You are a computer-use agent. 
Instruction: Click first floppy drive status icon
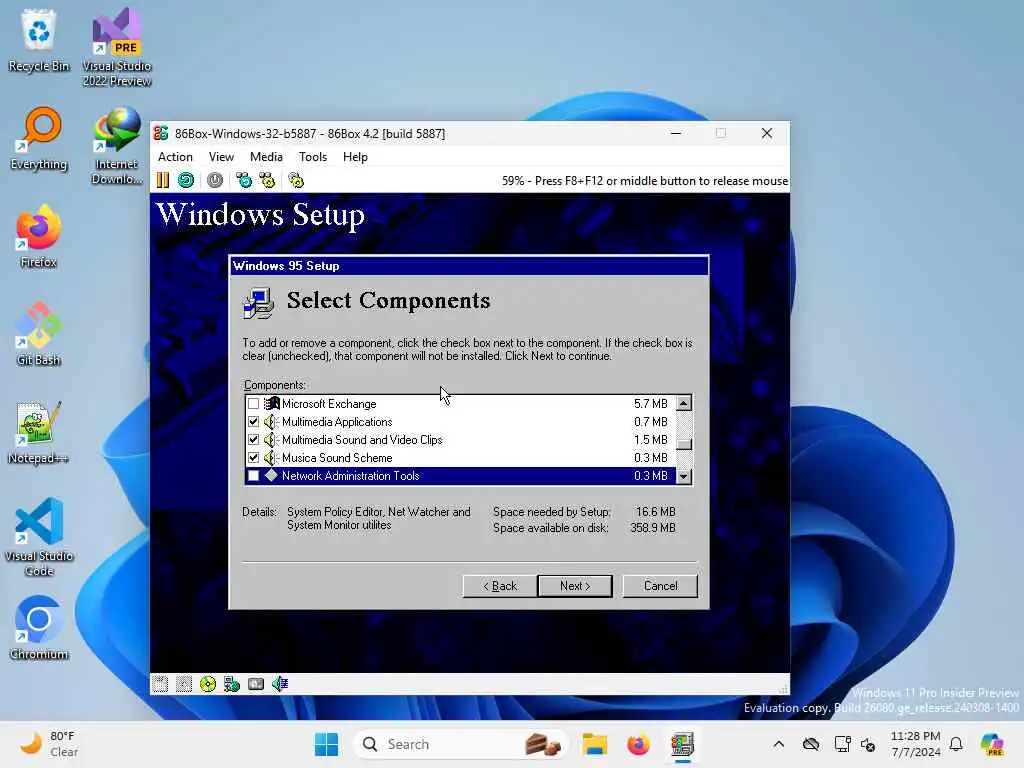click(160, 684)
